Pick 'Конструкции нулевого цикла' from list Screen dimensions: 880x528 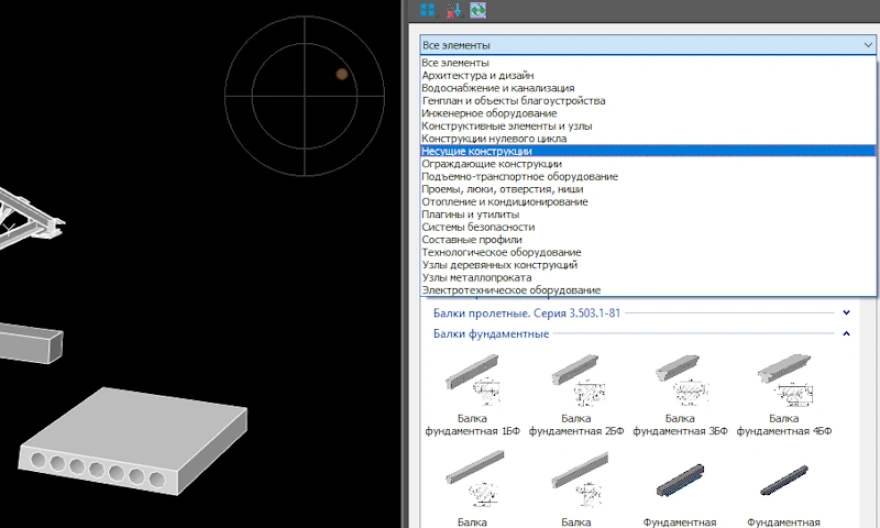[x=494, y=138]
